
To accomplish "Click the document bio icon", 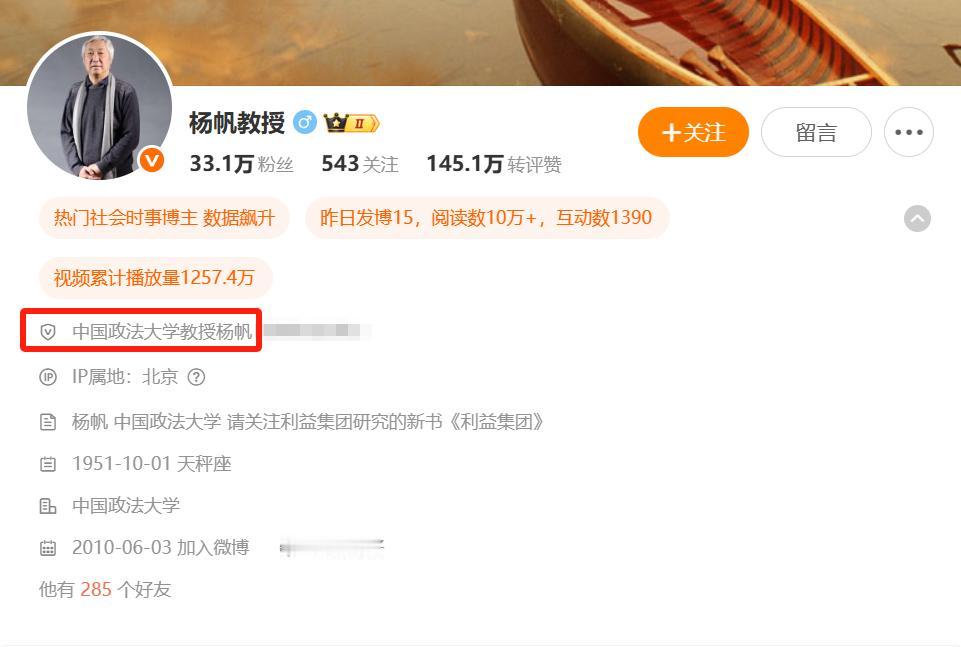I will coord(48,422).
